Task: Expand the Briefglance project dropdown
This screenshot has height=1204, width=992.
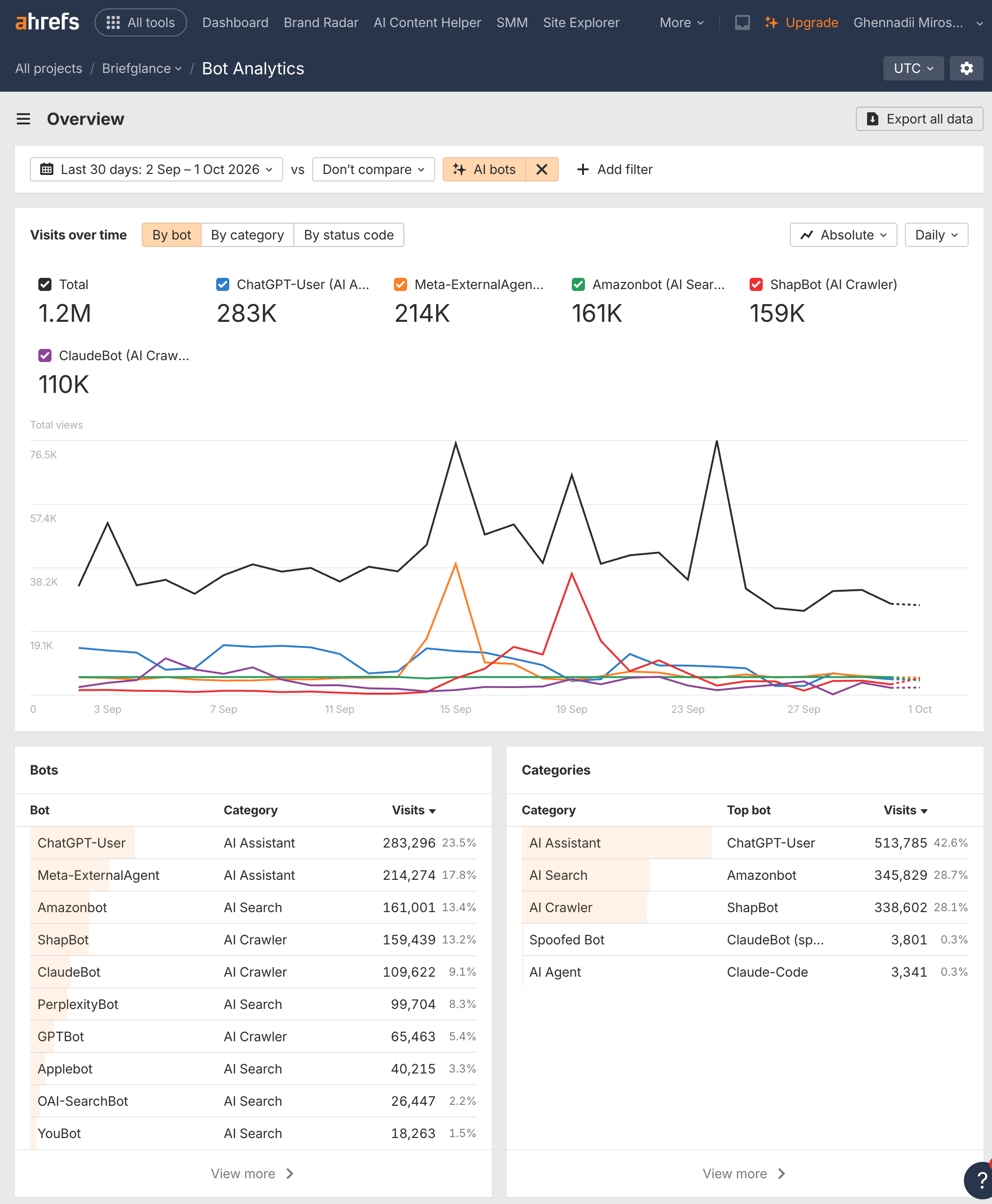Action: click(142, 68)
